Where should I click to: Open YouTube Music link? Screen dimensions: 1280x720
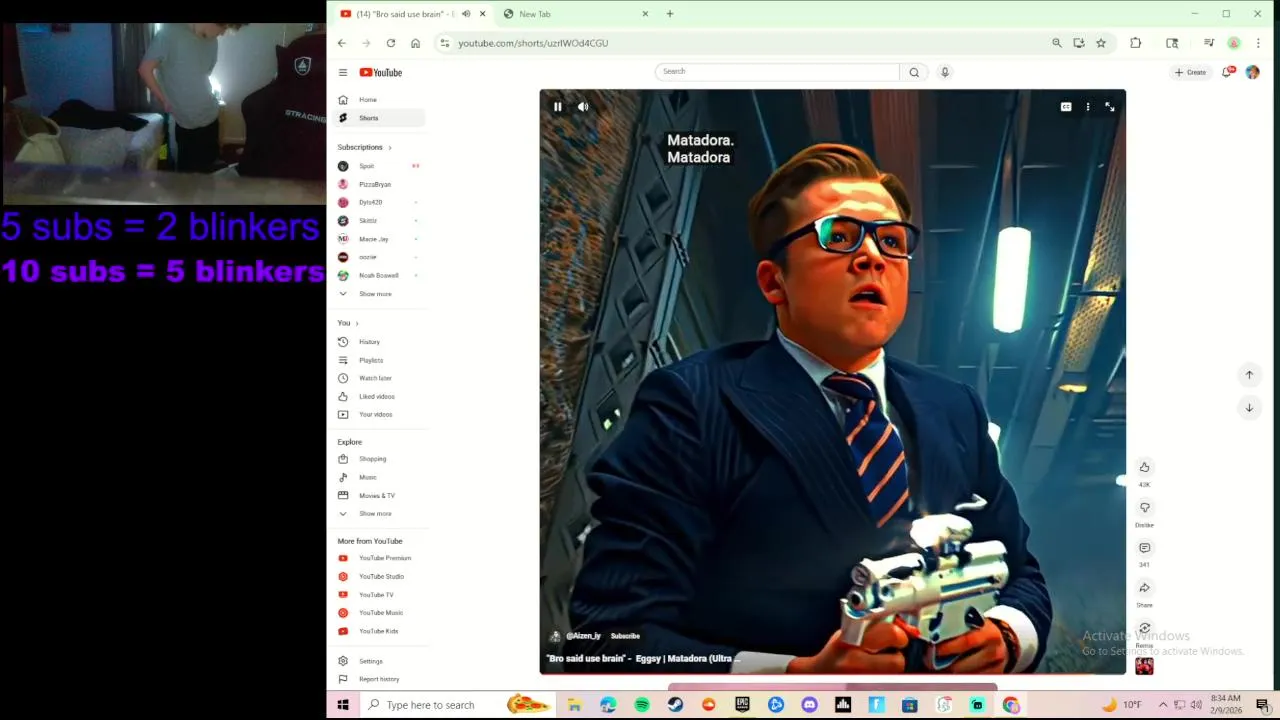tap(380, 613)
